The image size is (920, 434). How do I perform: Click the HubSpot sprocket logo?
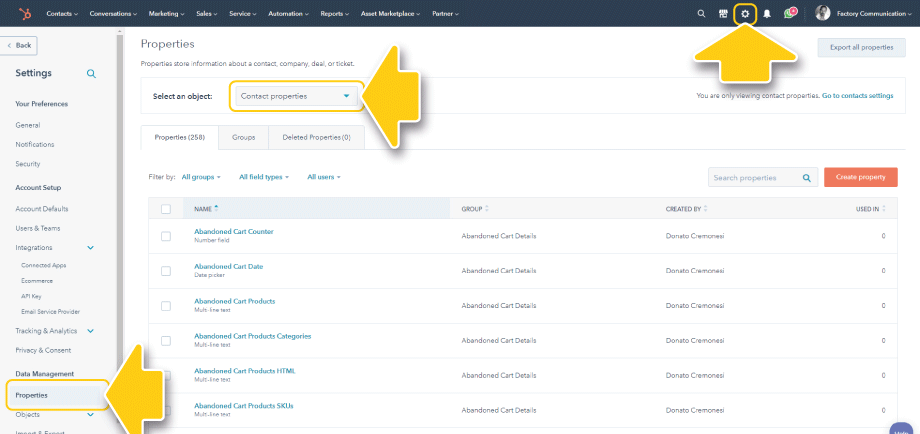pyautogui.click(x=25, y=13)
